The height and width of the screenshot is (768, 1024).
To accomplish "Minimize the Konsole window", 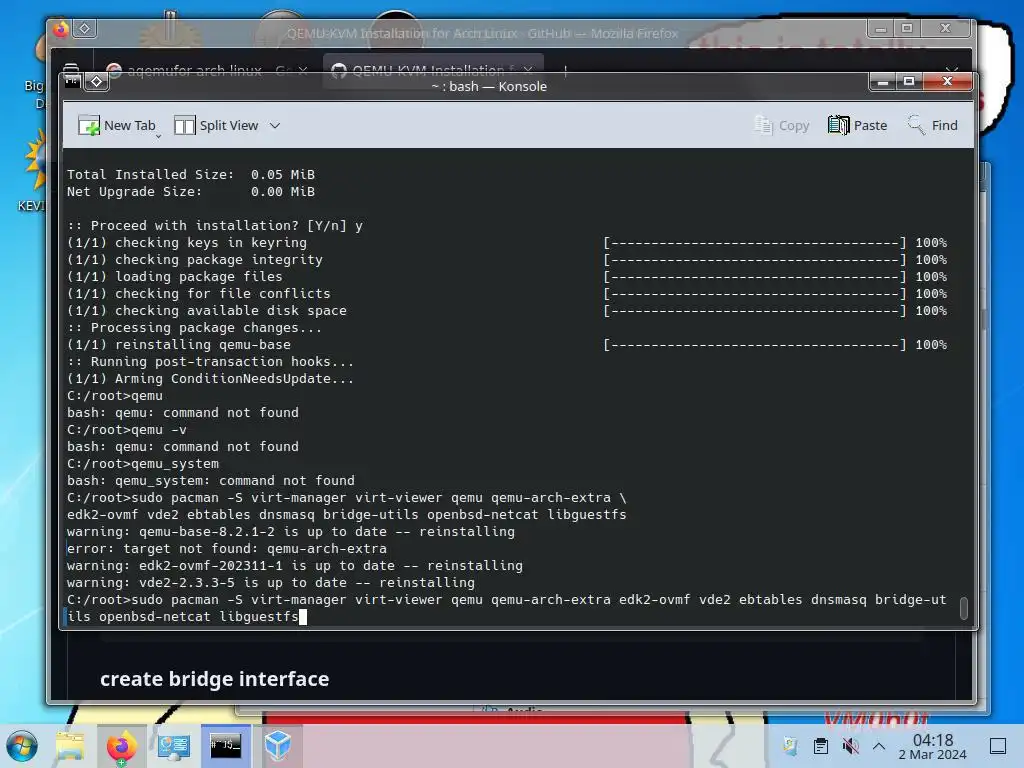I will pyautogui.click(x=884, y=82).
